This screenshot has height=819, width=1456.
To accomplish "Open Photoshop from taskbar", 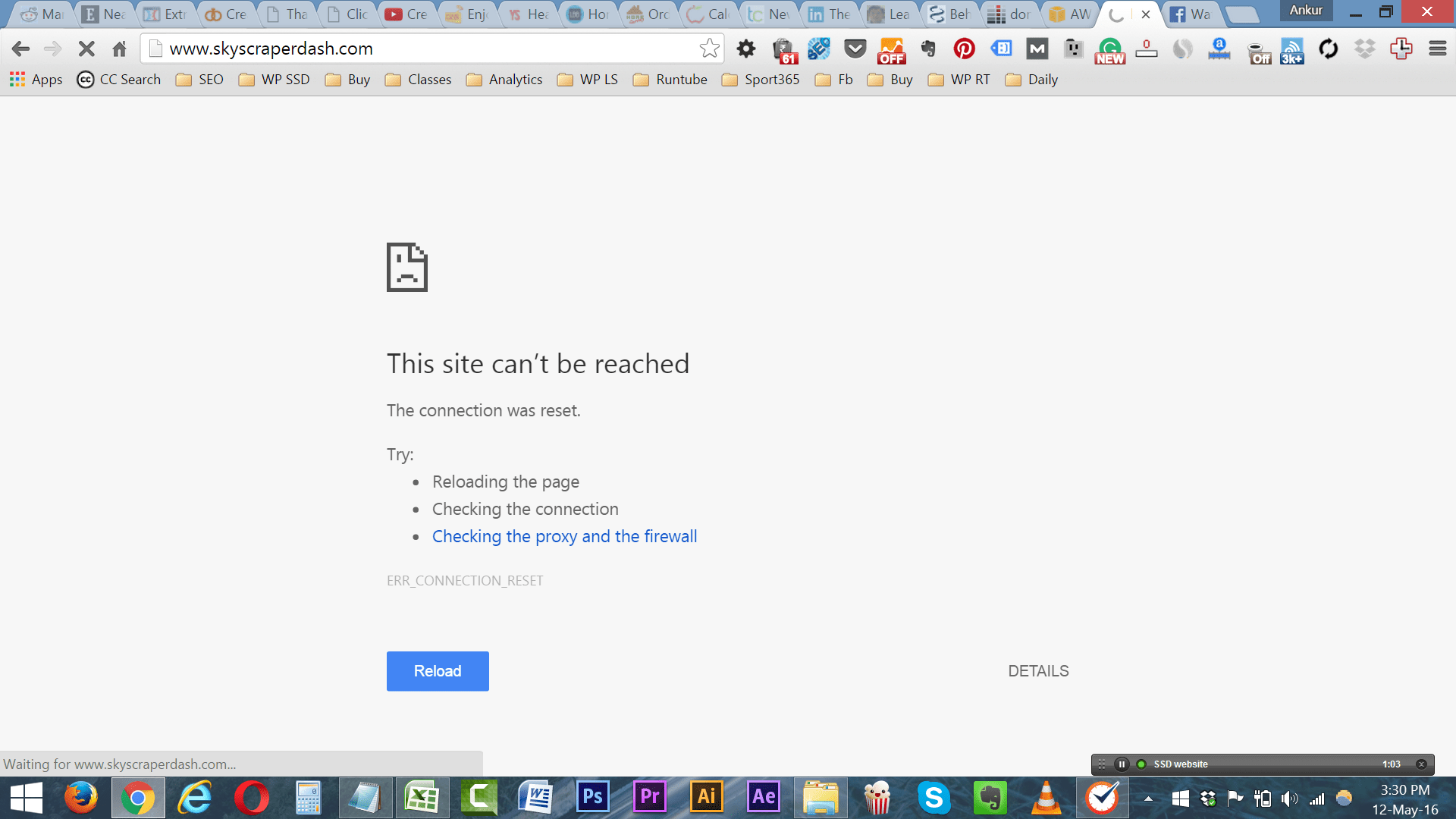I will [593, 798].
